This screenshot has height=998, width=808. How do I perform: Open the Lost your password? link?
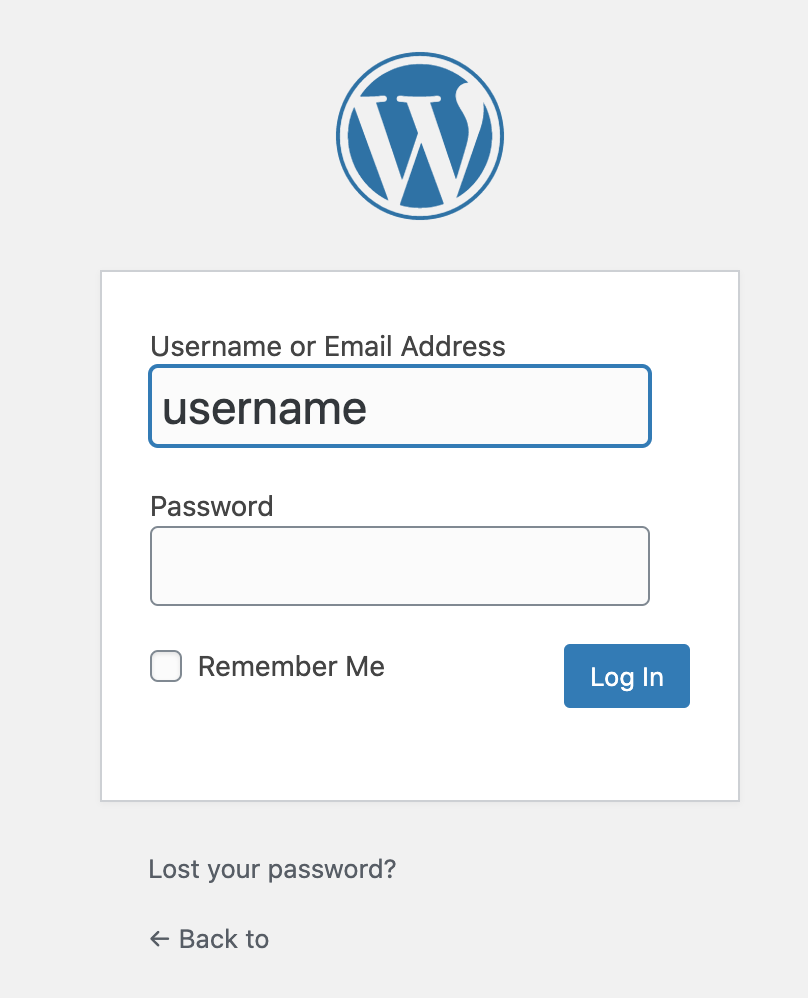[x=272, y=869]
